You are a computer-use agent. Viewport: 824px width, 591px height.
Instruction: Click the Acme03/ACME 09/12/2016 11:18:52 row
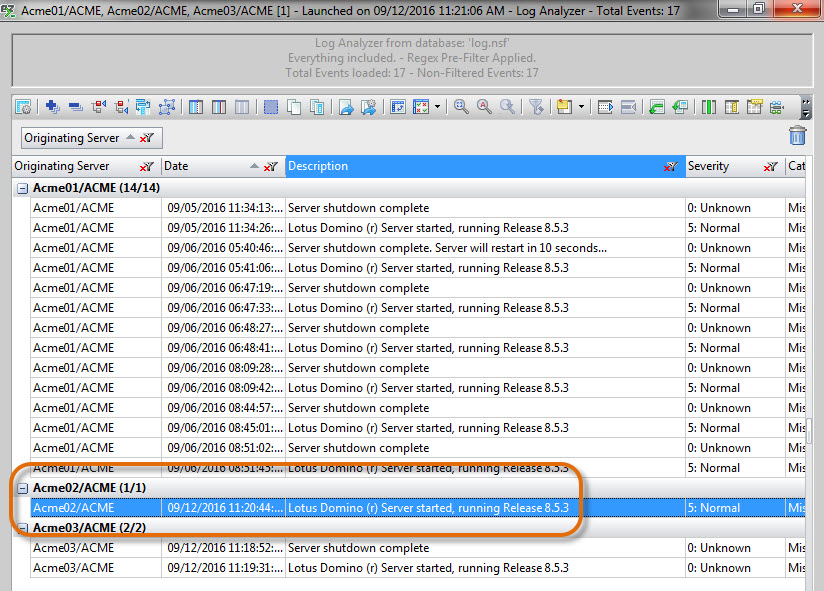(x=418, y=548)
